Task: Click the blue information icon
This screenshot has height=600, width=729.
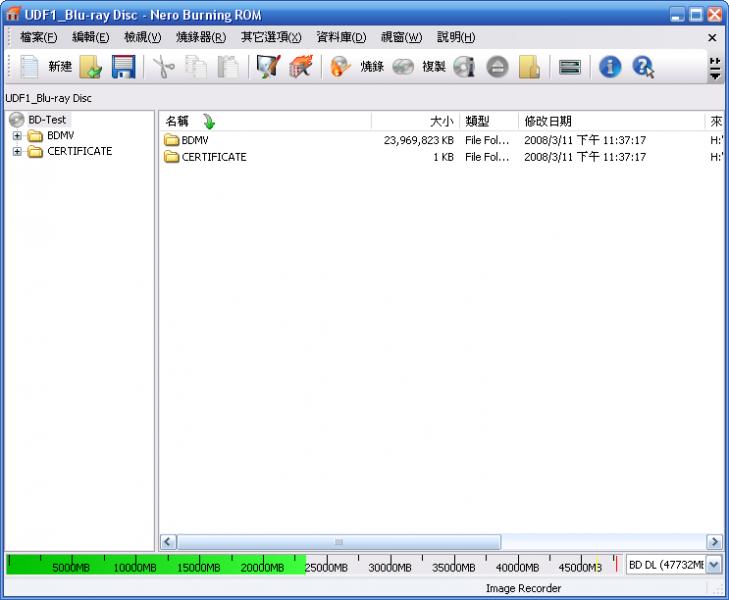Action: [x=610, y=67]
